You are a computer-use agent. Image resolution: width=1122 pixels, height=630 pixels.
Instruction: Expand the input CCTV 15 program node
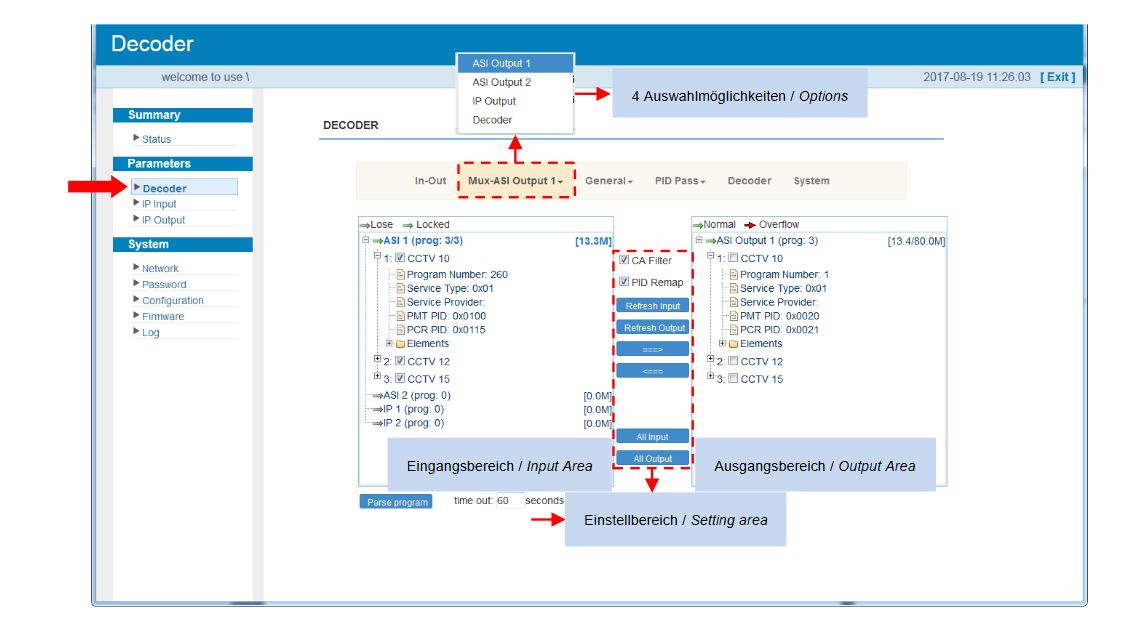click(378, 377)
